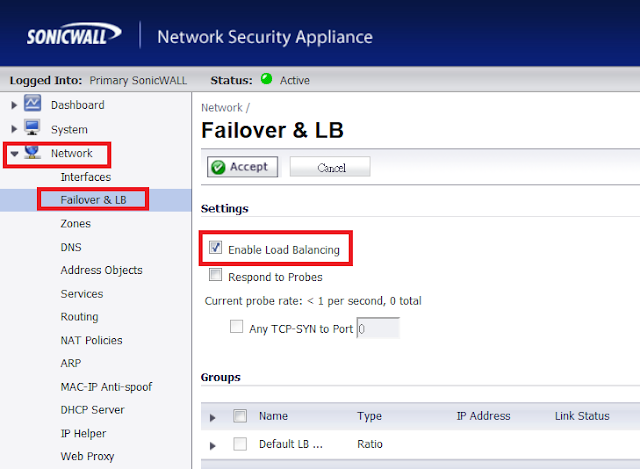Select all groups header checkbox
Viewport: 640px width, 469px height.
240,416
